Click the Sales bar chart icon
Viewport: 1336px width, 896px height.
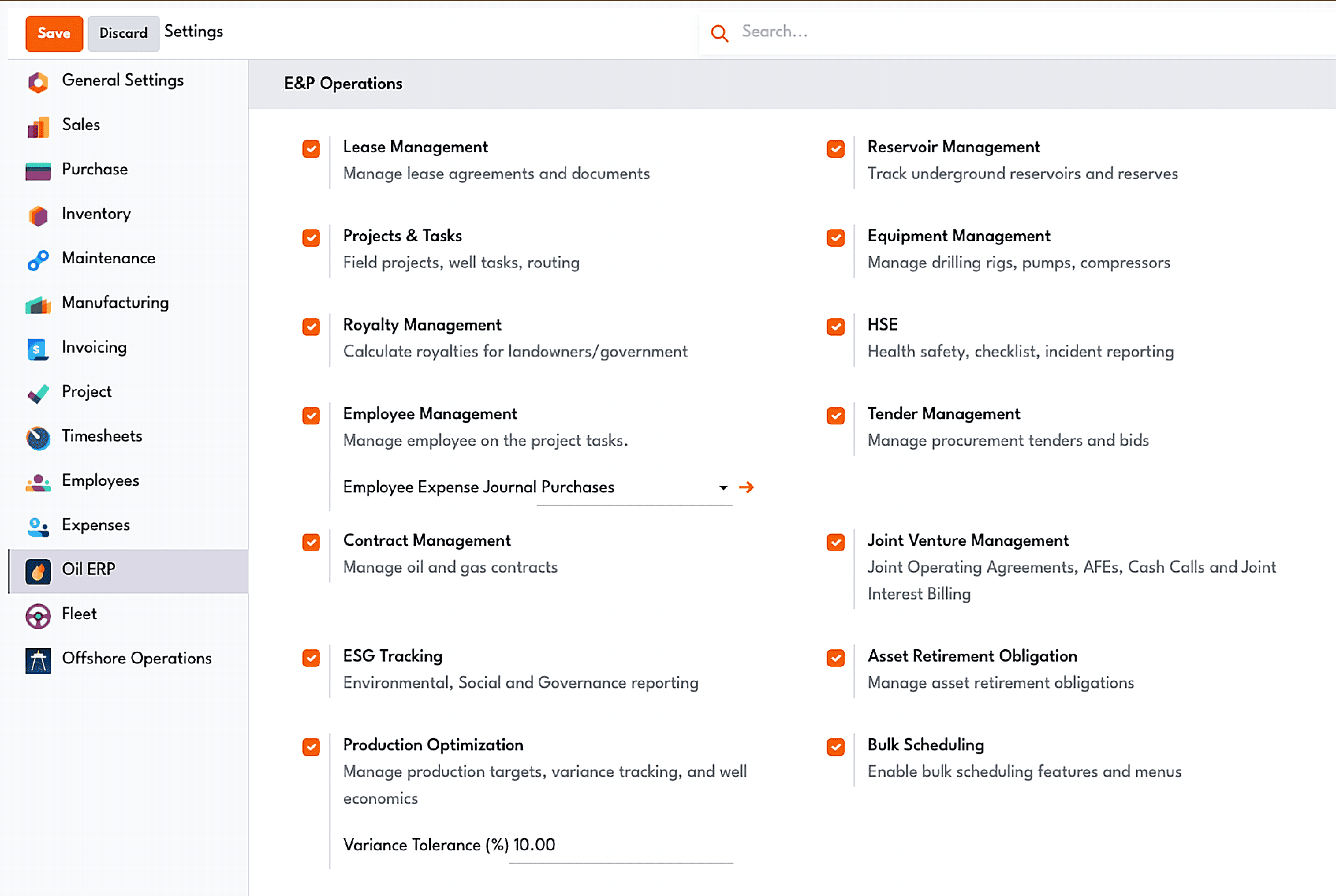click(38, 126)
